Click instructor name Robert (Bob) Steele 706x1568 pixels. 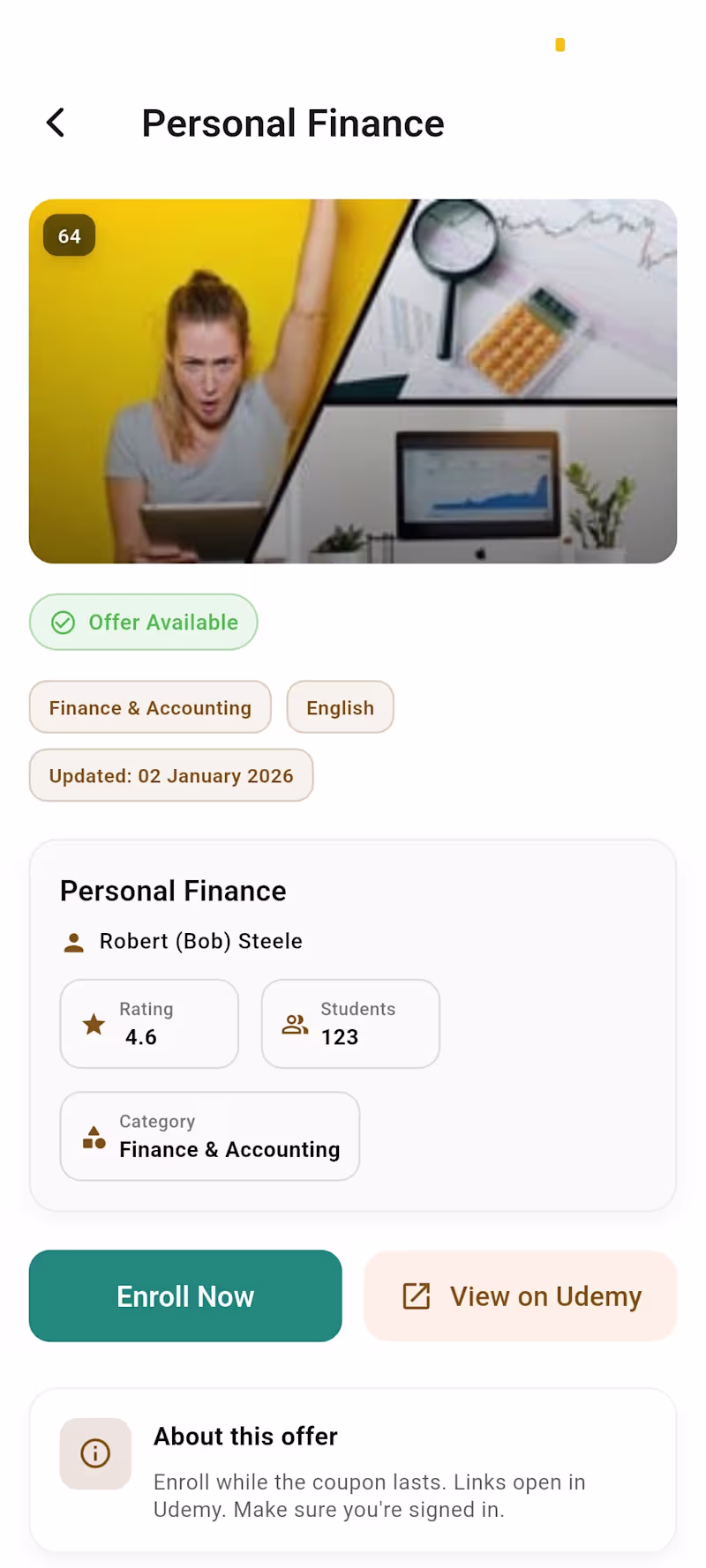tap(201, 942)
